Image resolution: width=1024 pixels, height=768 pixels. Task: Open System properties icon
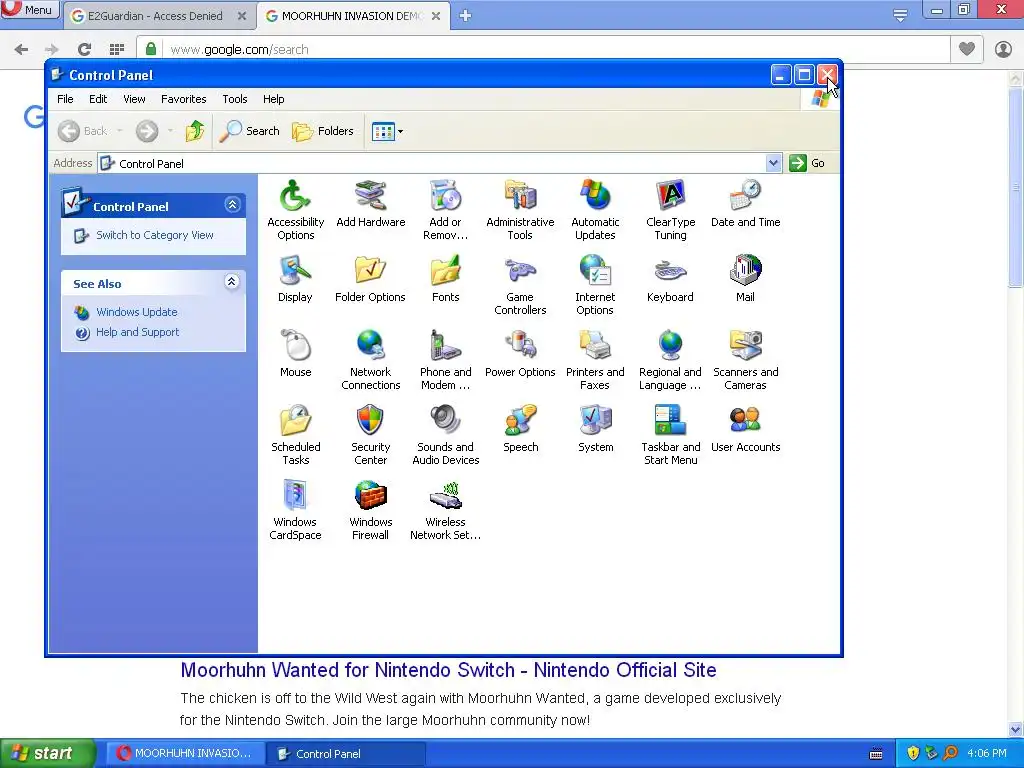coord(595,428)
